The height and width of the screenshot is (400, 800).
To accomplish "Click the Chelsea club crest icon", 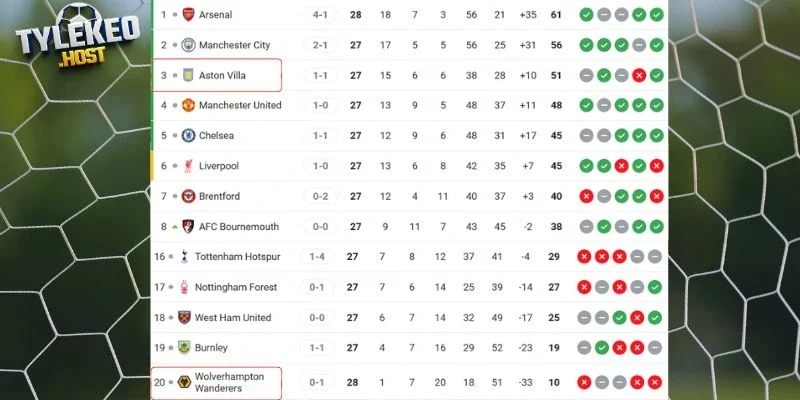I will (185, 136).
